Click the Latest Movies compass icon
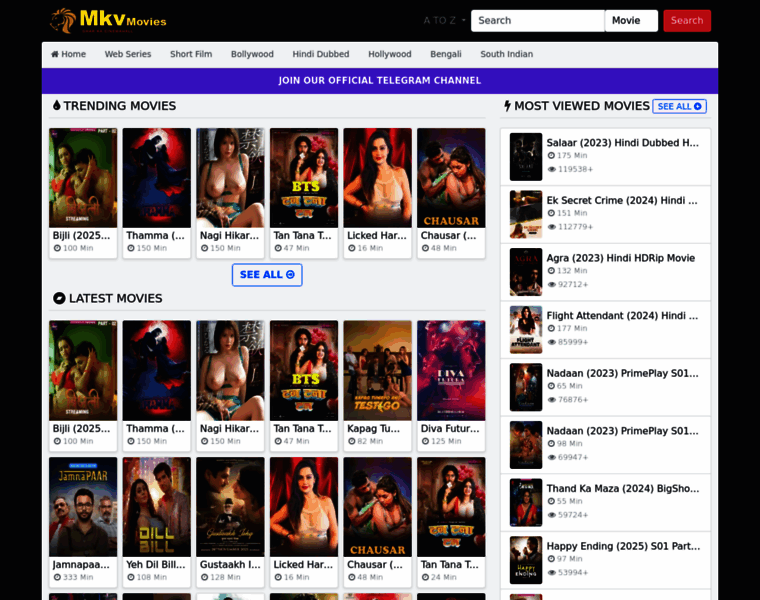Screen dimensions: 760x600 coord(59,298)
